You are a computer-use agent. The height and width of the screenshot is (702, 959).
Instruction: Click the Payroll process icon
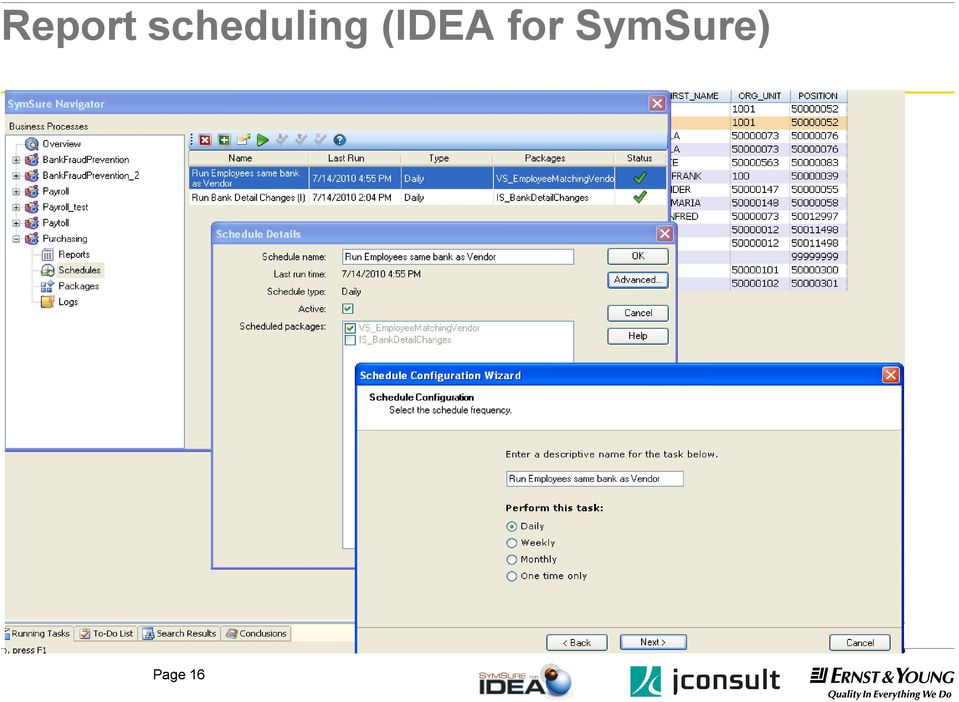(32, 191)
